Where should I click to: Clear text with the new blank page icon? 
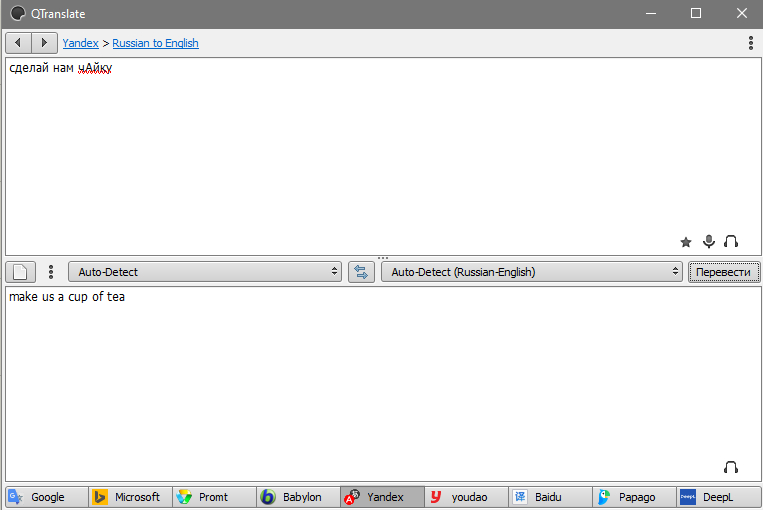click(22, 272)
